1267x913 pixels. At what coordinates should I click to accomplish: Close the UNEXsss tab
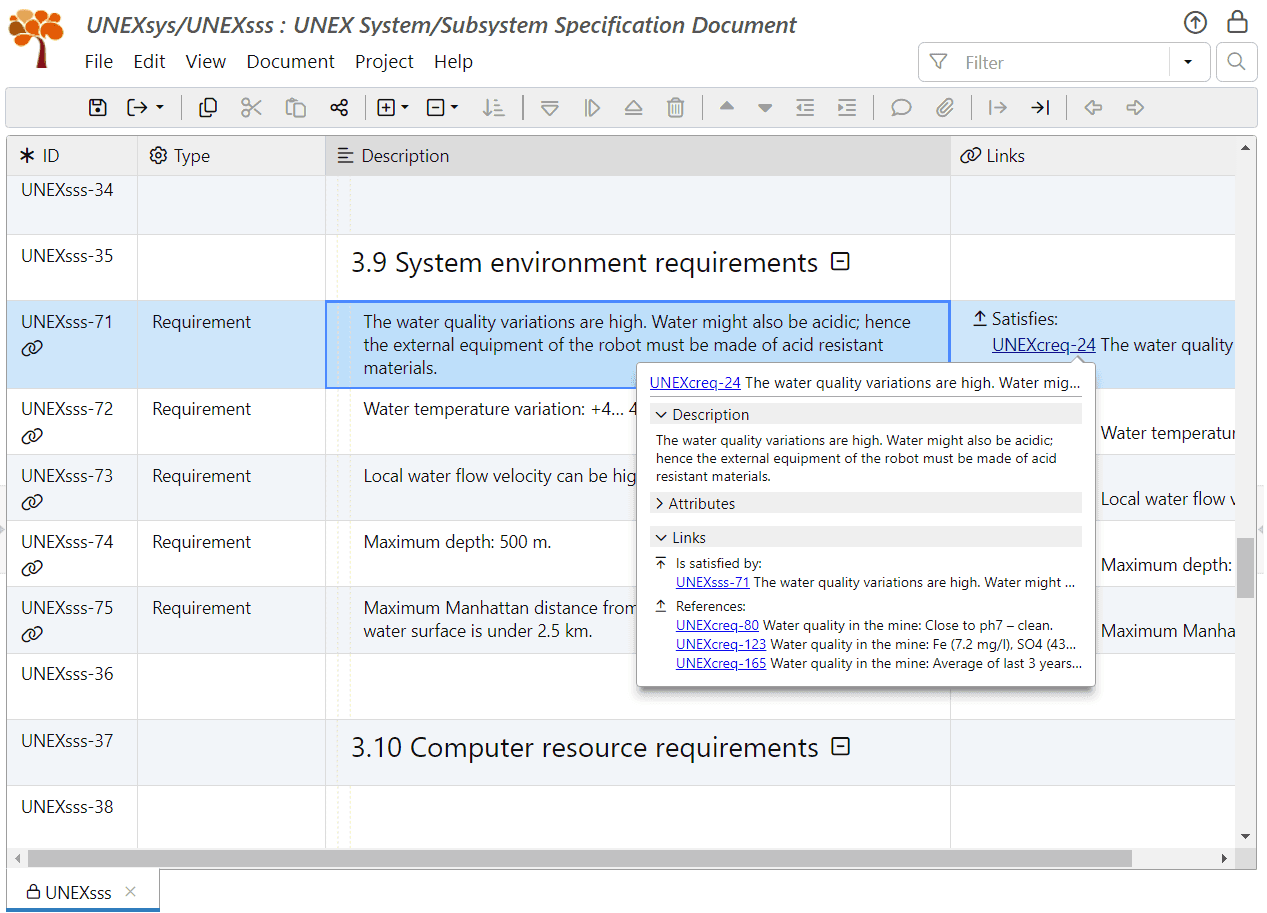pos(131,891)
